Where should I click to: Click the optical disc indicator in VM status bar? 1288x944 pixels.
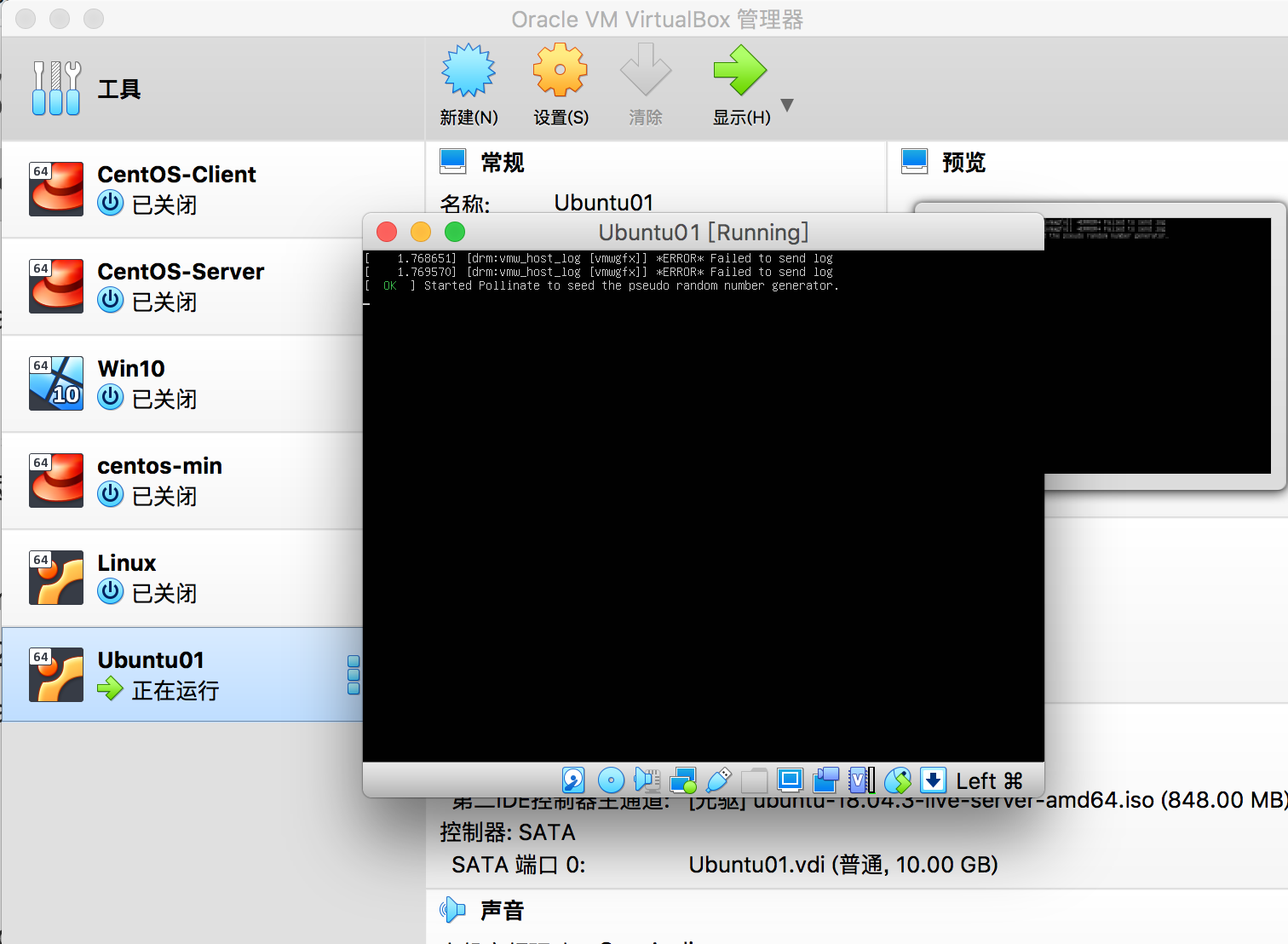(611, 780)
